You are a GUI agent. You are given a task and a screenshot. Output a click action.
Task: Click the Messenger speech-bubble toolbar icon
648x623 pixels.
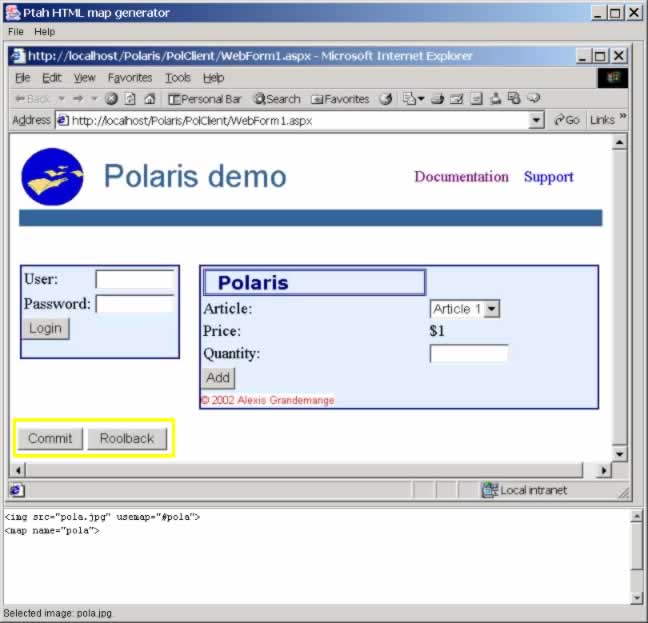click(534, 98)
